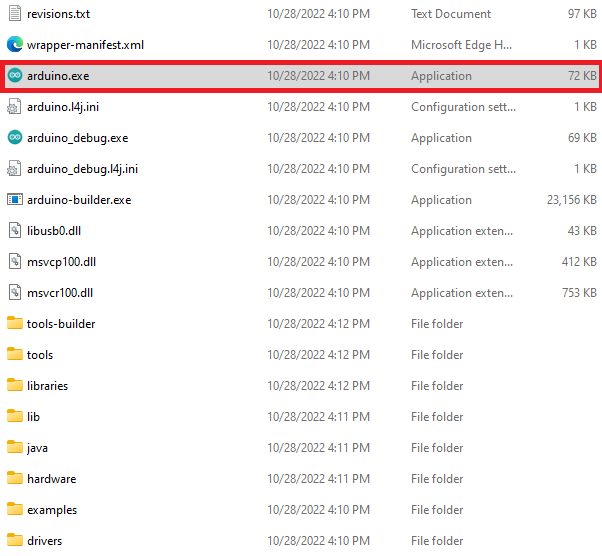Click the arduino-builder.exe file icon
The height and width of the screenshot is (556, 602).
click(x=15, y=200)
